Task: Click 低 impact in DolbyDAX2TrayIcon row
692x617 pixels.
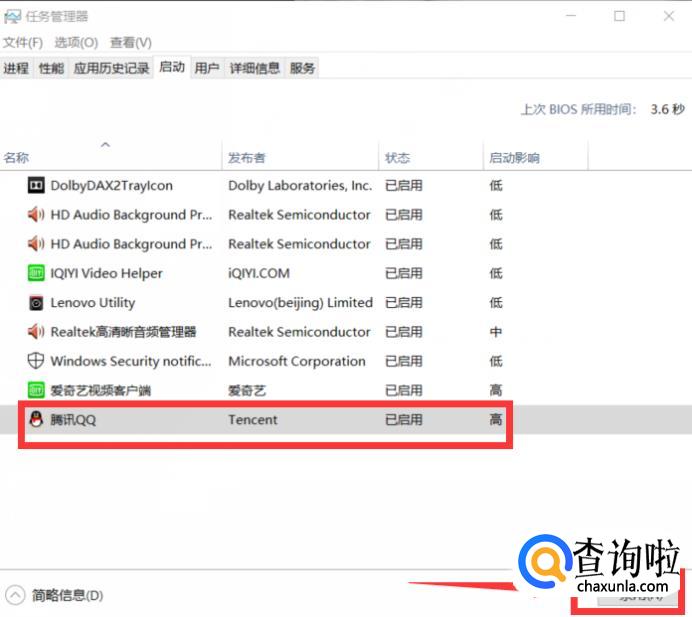Action: coord(496,185)
